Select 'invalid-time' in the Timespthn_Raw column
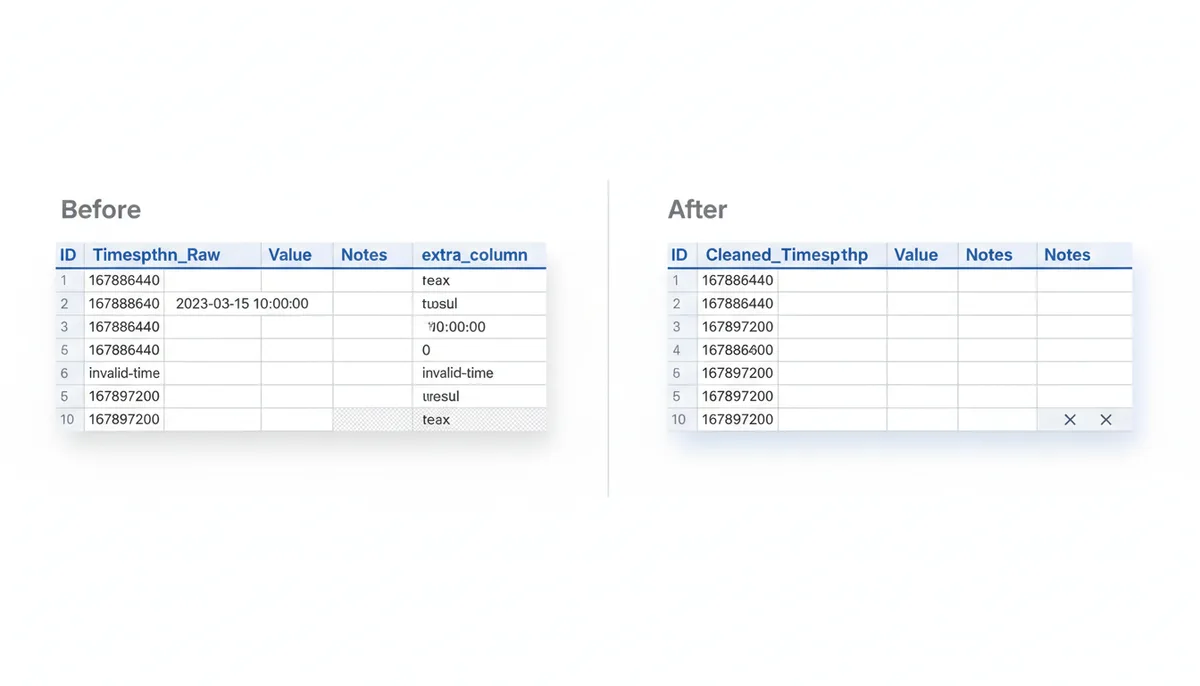1200x686 pixels. point(124,373)
